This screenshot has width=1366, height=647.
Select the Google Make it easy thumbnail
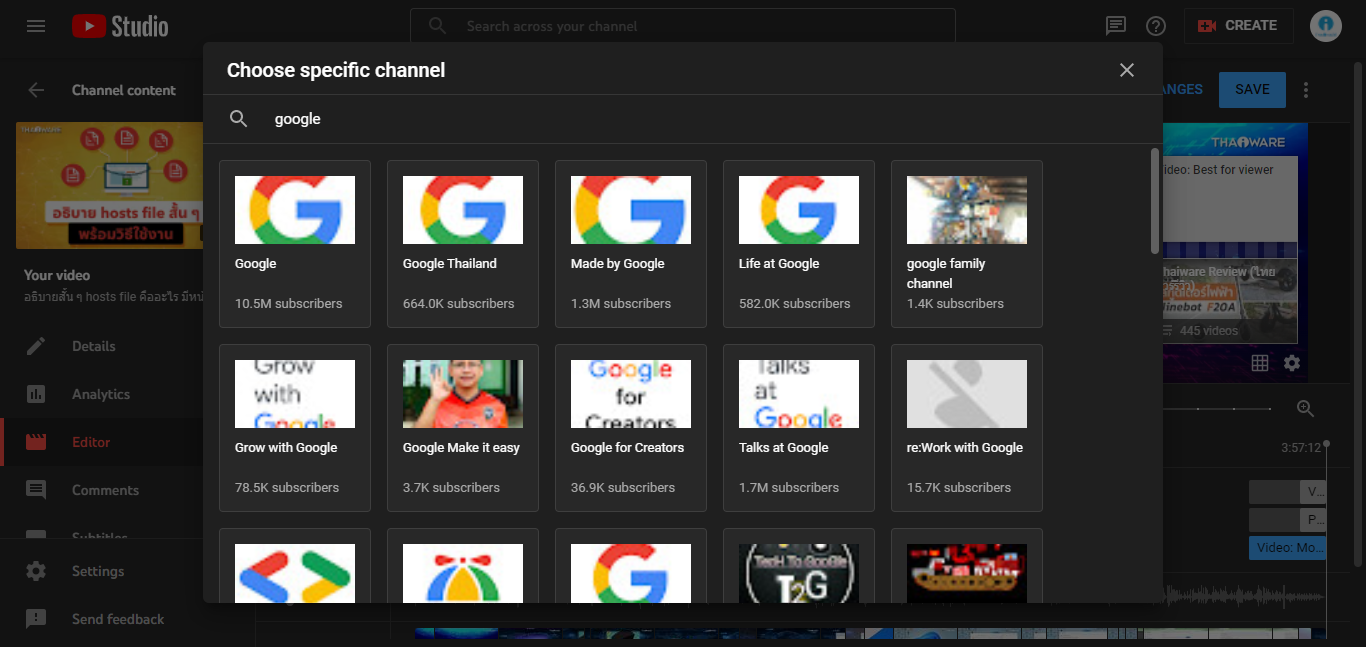463,394
